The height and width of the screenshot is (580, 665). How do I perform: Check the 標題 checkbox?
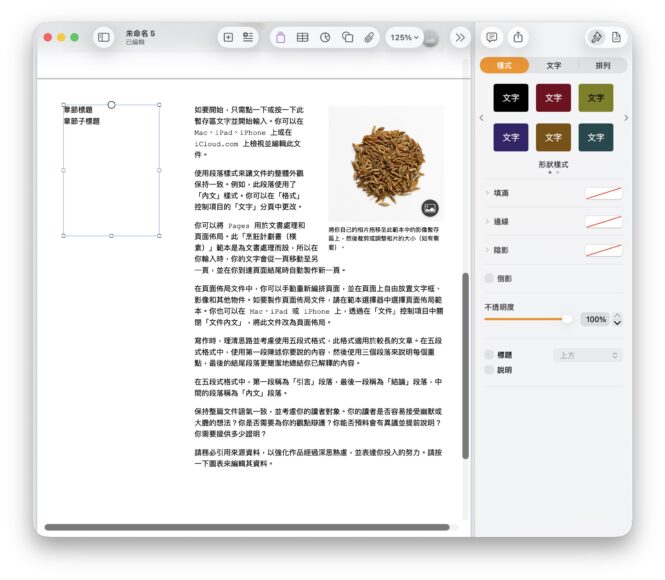pyautogui.click(x=489, y=355)
